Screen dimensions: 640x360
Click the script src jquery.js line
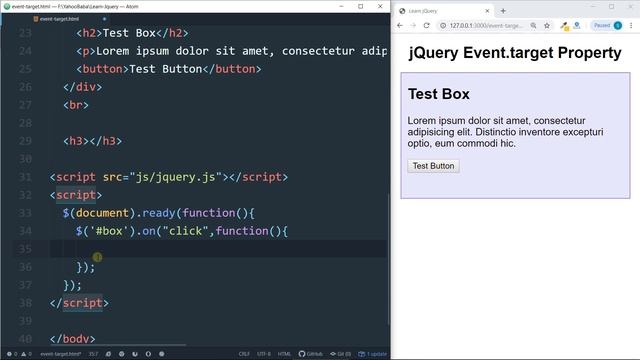click(x=169, y=177)
